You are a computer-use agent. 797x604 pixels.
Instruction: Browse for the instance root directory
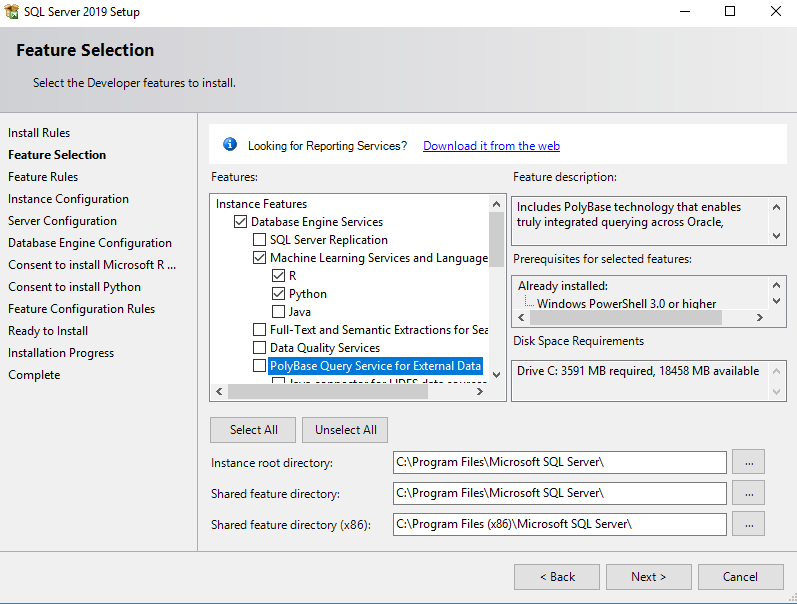pyautogui.click(x=748, y=462)
